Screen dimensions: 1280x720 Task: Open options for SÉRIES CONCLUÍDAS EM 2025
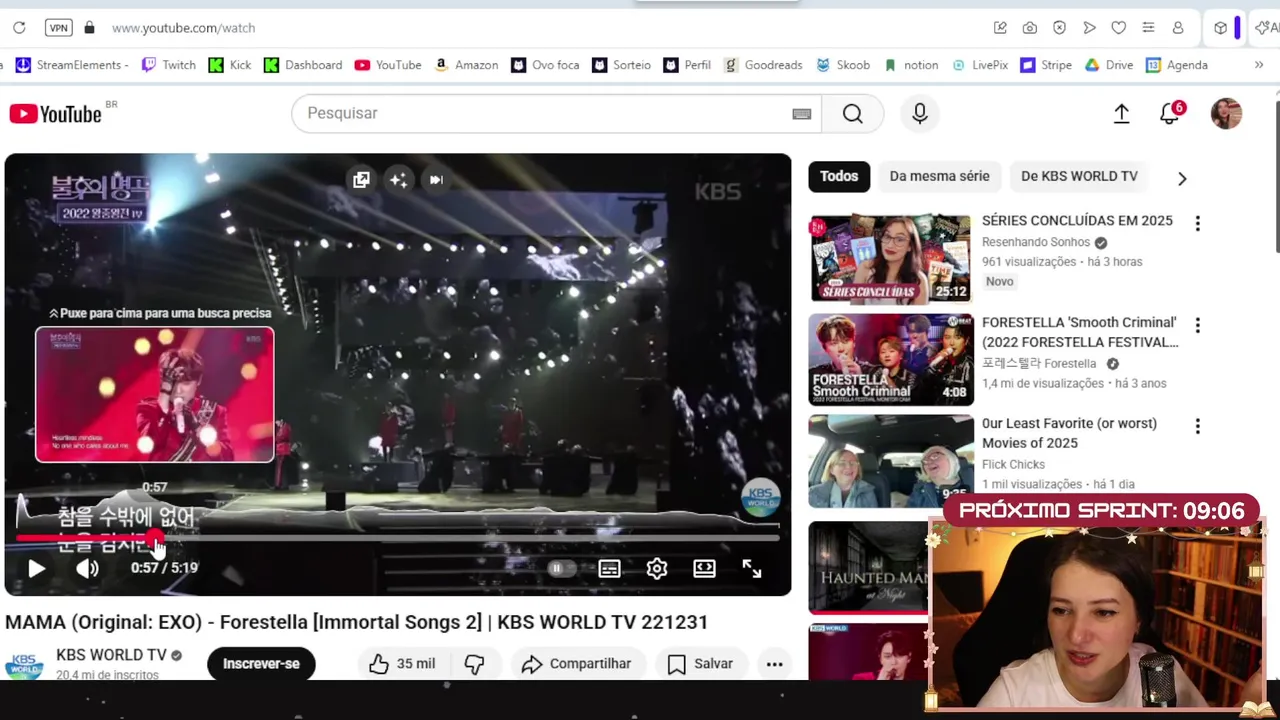click(x=1197, y=223)
